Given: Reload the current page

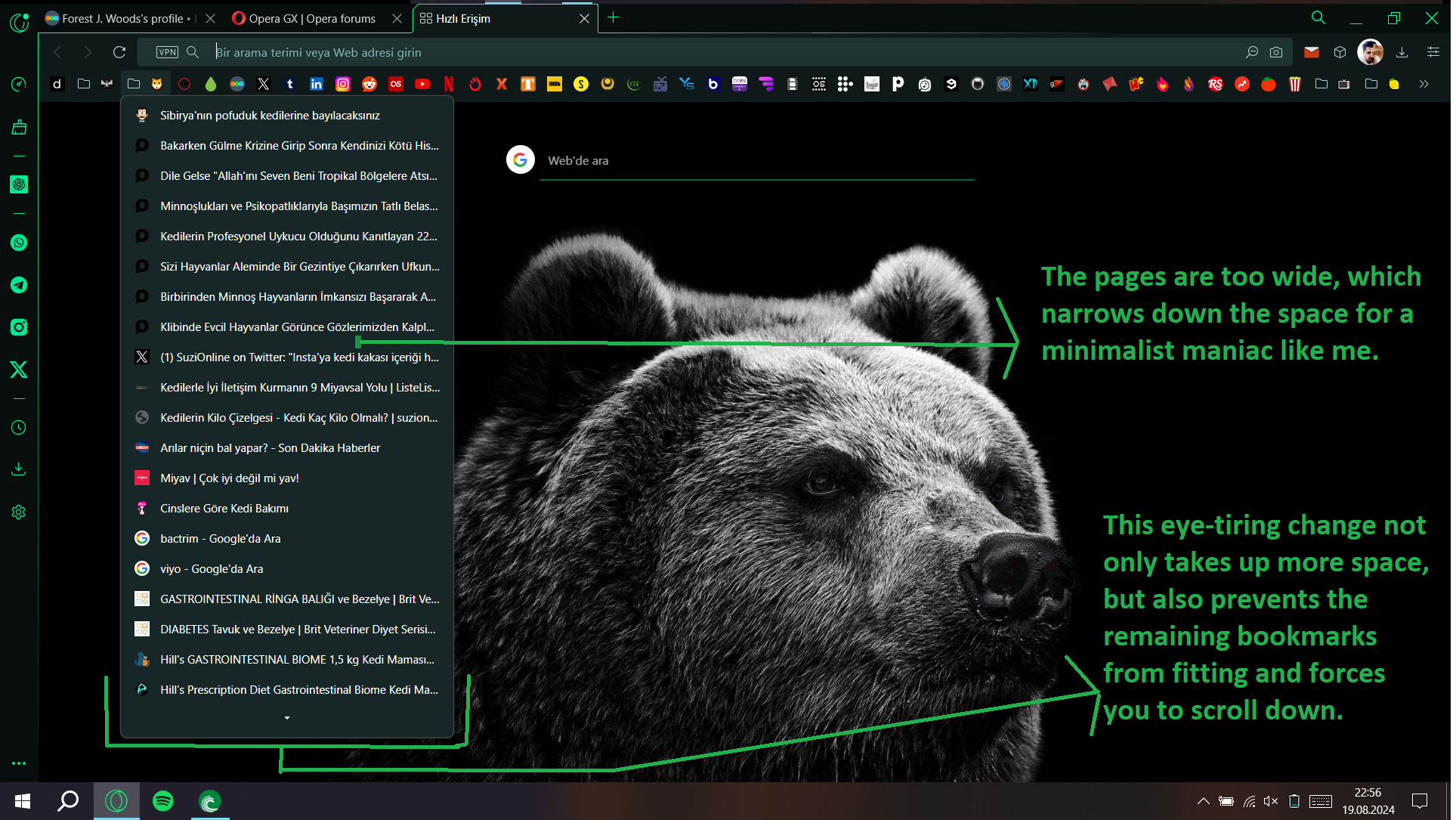Looking at the screenshot, I should coord(119,52).
